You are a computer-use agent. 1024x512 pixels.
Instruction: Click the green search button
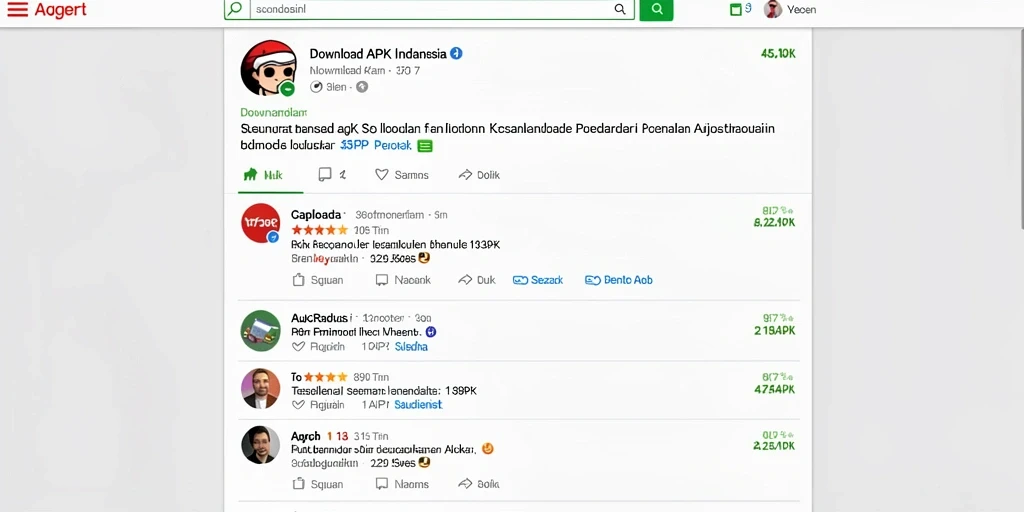point(656,9)
